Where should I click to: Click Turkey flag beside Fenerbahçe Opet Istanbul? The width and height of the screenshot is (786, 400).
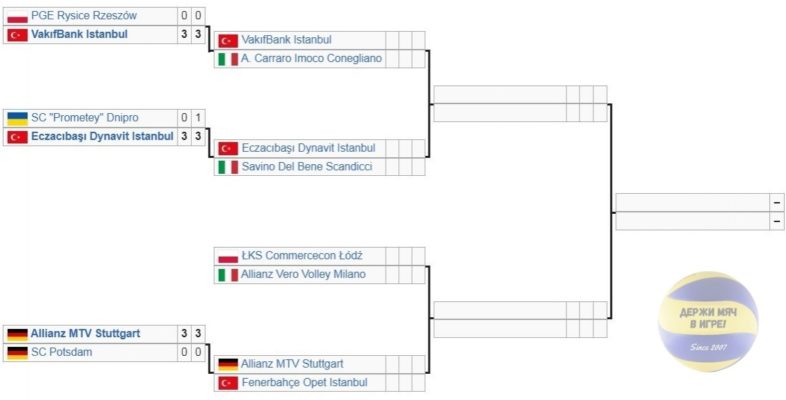[228, 383]
